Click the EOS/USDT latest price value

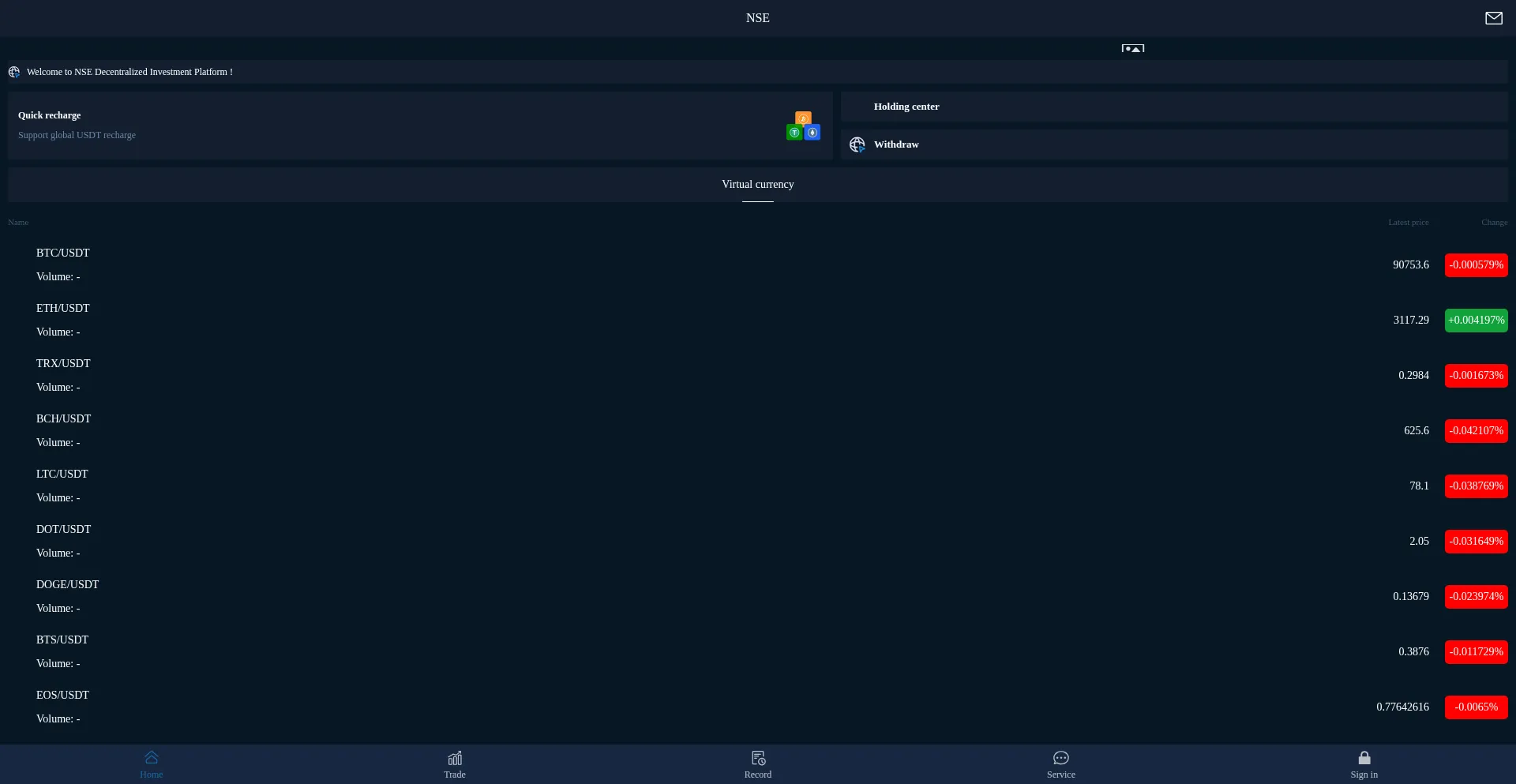click(1402, 707)
